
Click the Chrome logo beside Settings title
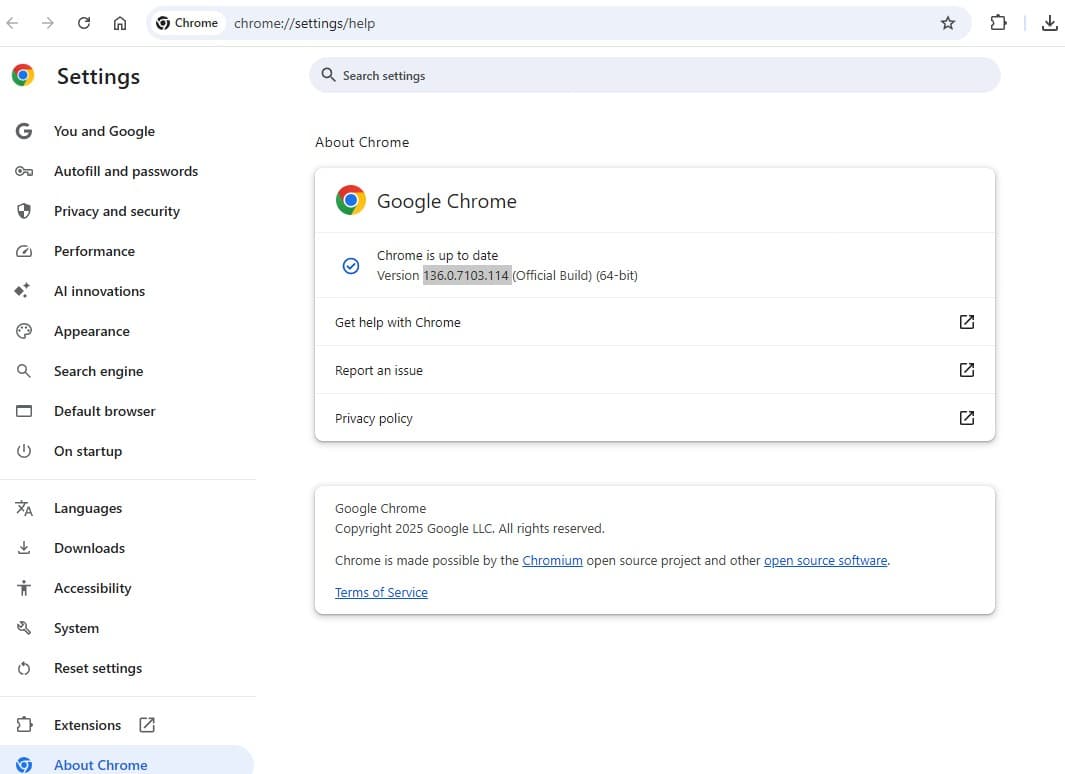tap(23, 75)
